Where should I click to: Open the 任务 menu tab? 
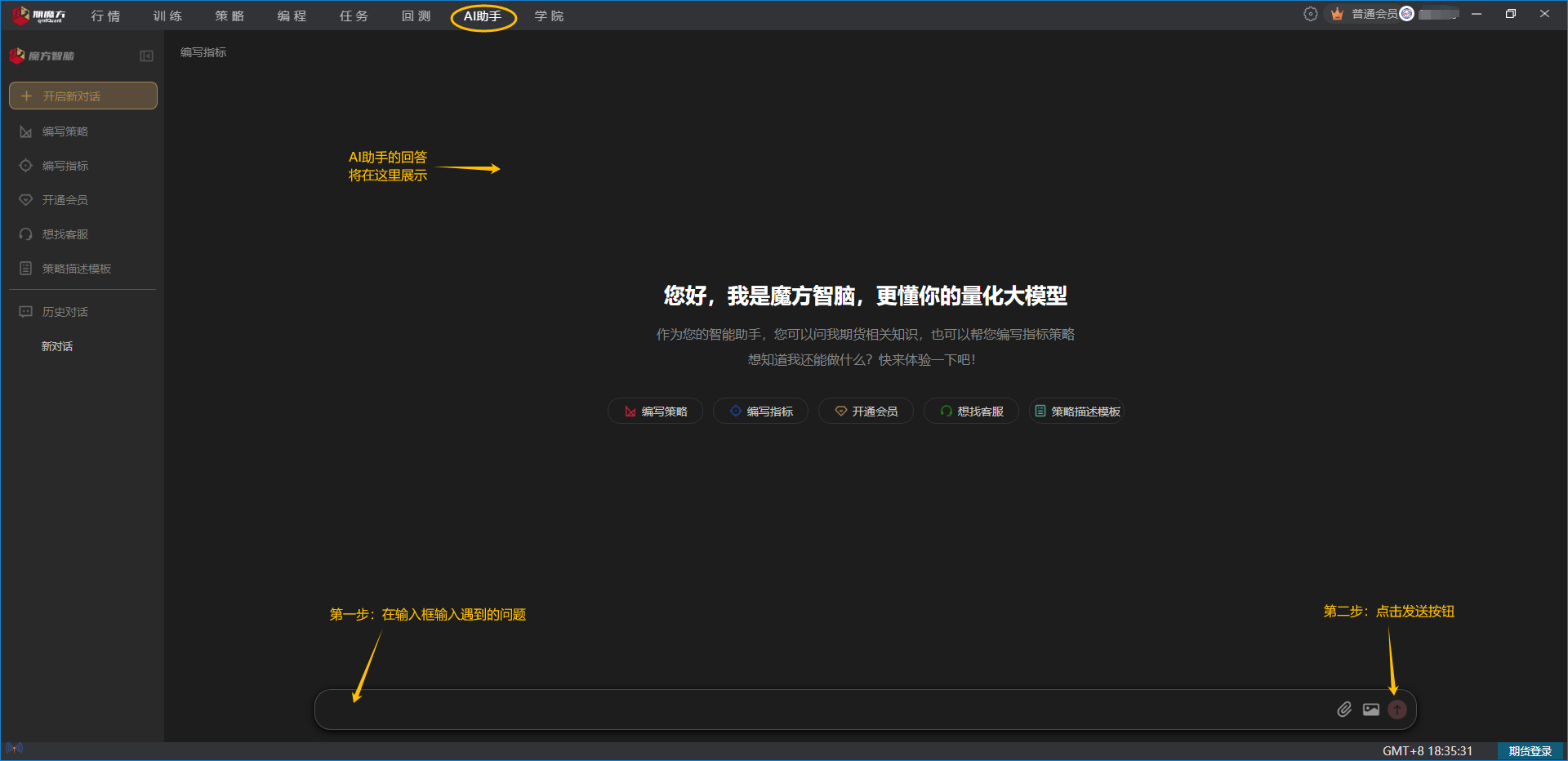pos(354,16)
